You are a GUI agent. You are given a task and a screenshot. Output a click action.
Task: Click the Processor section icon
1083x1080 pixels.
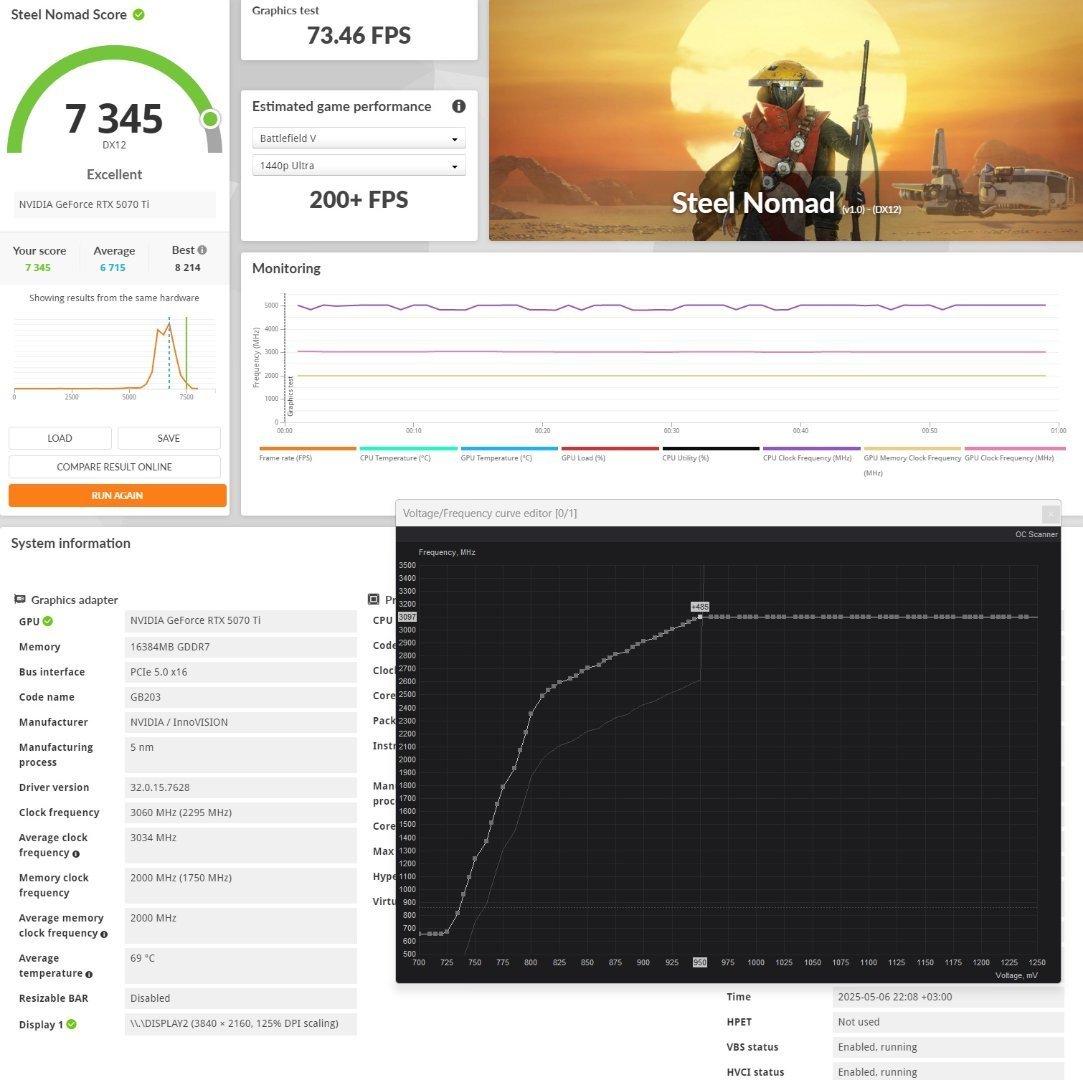374,599
